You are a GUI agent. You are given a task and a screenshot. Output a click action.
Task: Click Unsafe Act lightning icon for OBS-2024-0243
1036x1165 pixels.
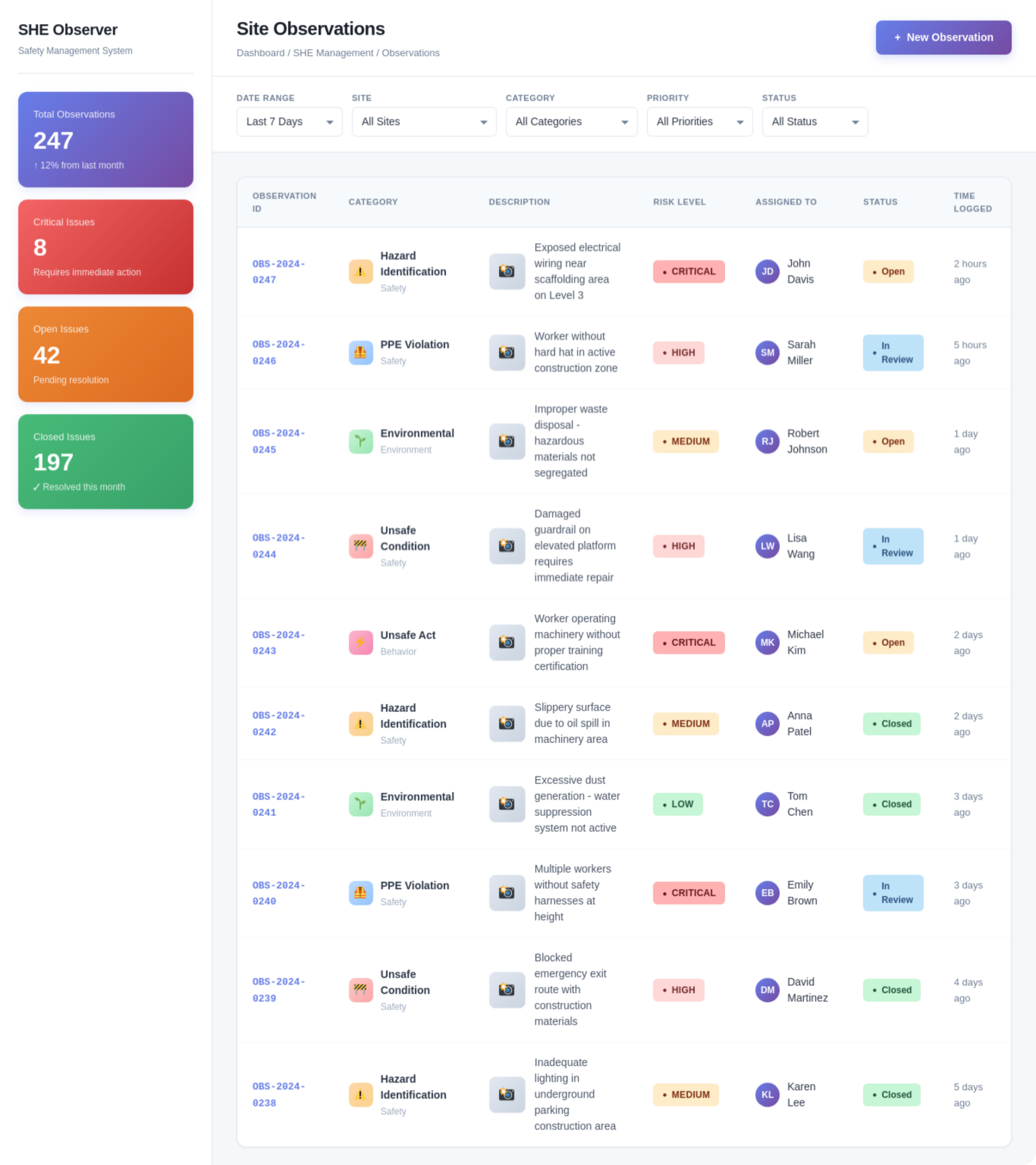[360, 643]
